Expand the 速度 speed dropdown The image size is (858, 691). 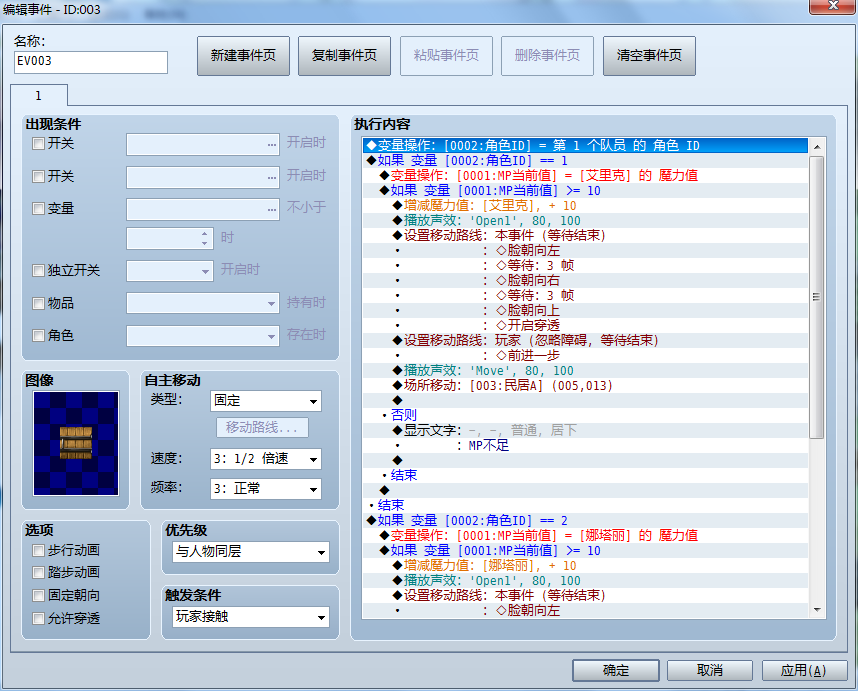265,459
